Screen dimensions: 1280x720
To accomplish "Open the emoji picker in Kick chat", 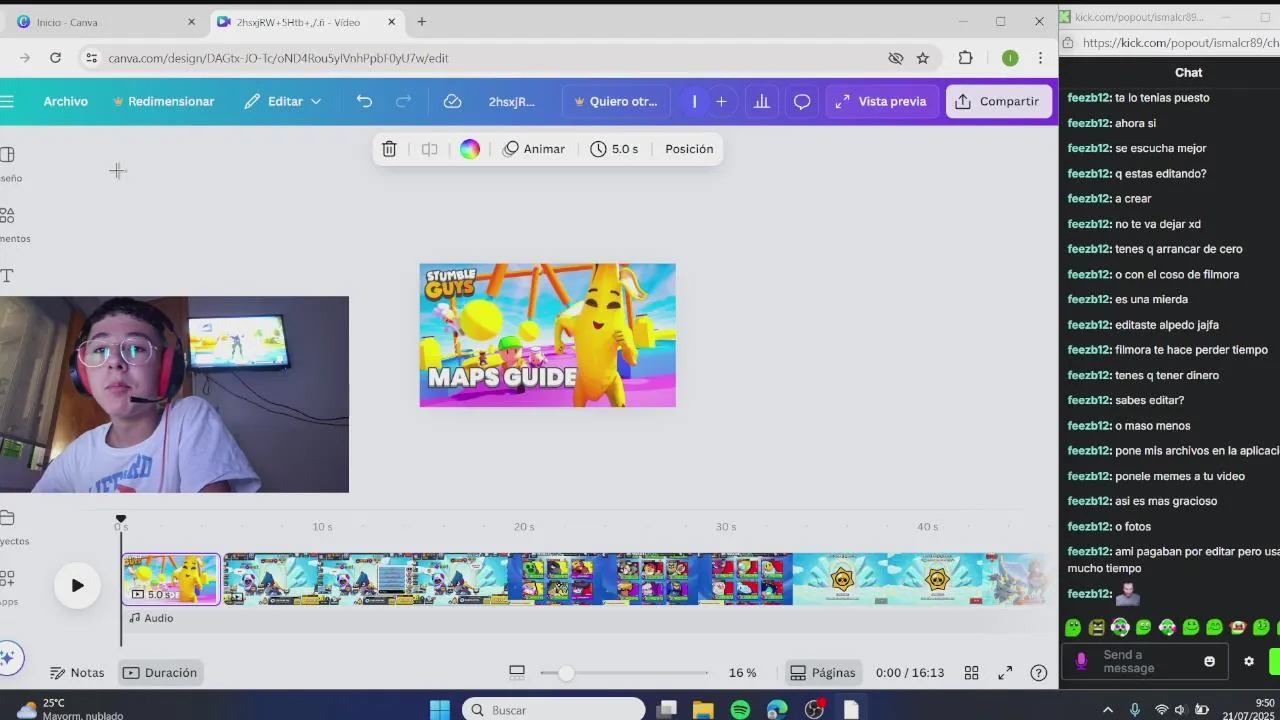I will pyautogui.click(x=1209, y=661).
